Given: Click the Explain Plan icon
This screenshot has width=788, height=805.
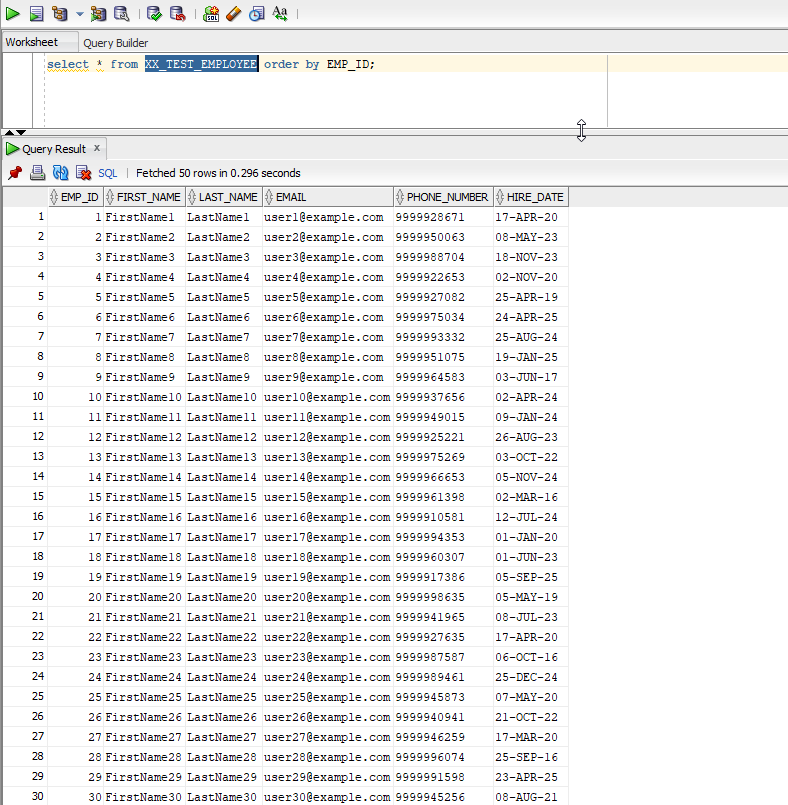Looking at the screenshot, I should pos(60,14).
